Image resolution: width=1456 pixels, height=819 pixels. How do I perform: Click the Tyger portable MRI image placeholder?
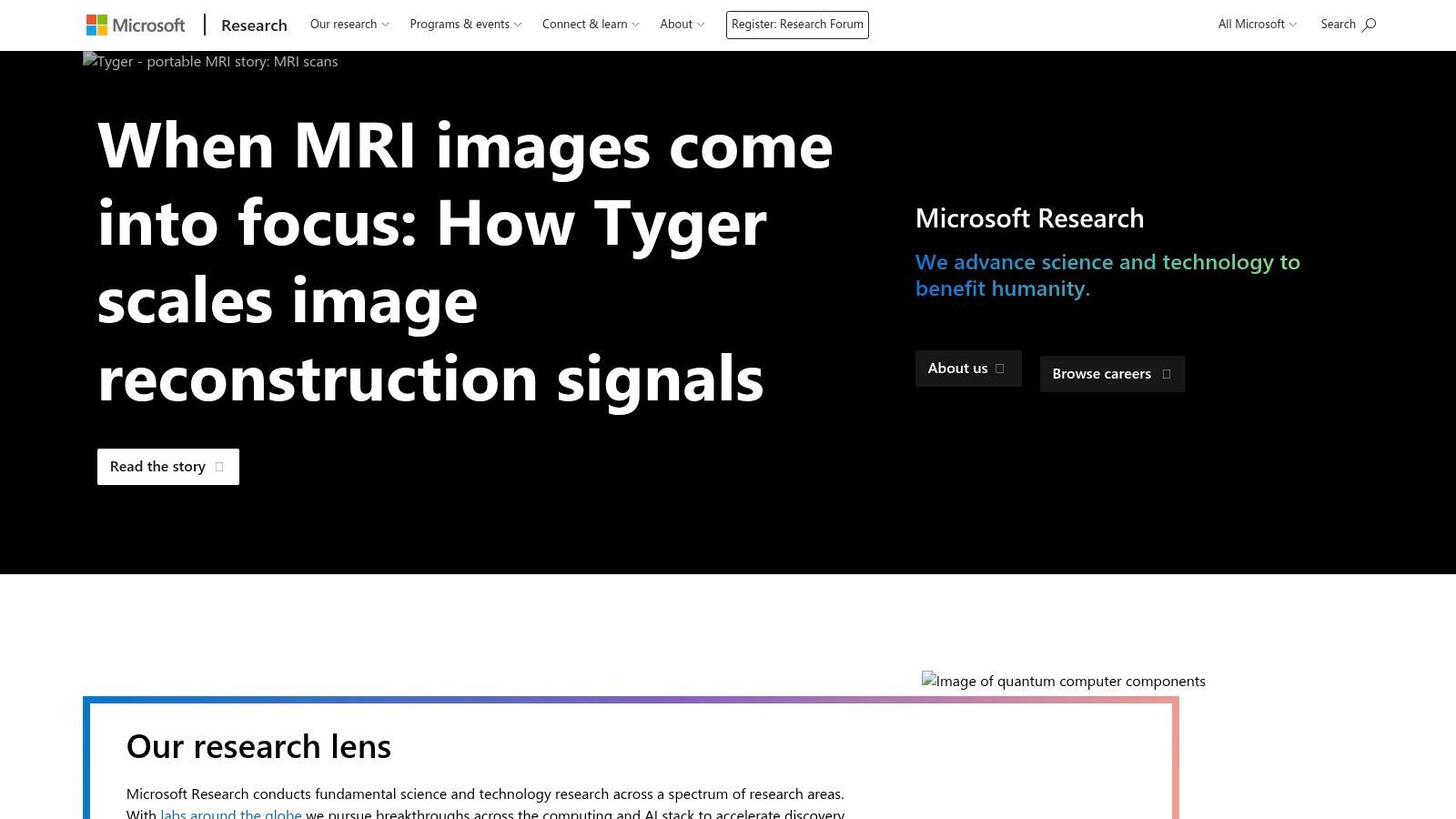pos(210,61)
